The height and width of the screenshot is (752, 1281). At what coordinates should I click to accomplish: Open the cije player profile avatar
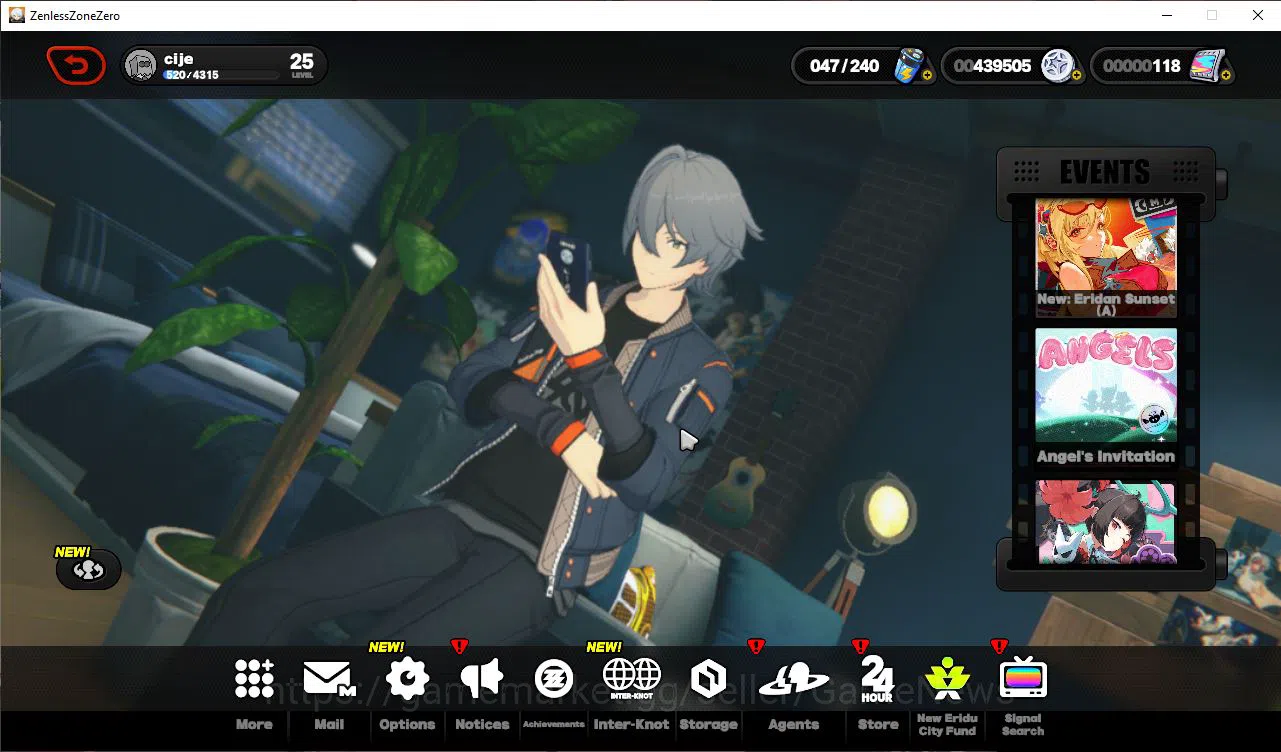[141, 66]
